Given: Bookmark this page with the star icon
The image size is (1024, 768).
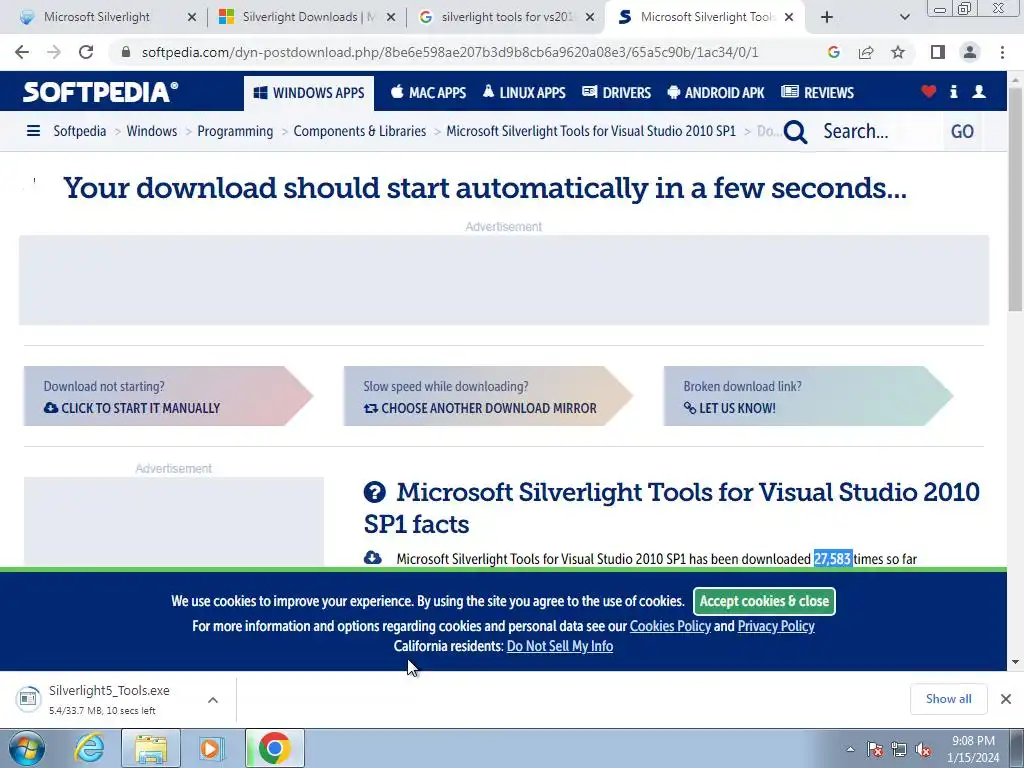Looking at the screenshot, I should [x=898, y=52].
